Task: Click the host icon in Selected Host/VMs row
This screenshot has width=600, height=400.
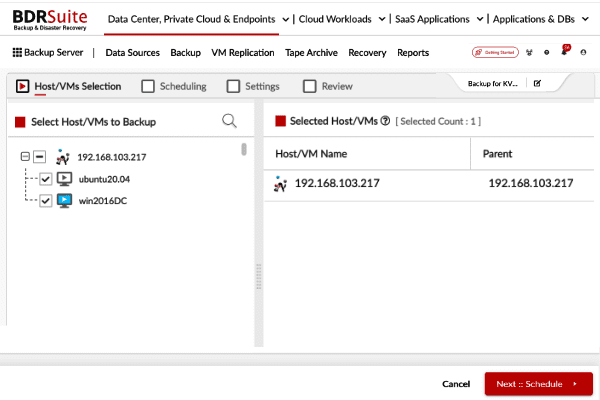Action: coord(280,184)
